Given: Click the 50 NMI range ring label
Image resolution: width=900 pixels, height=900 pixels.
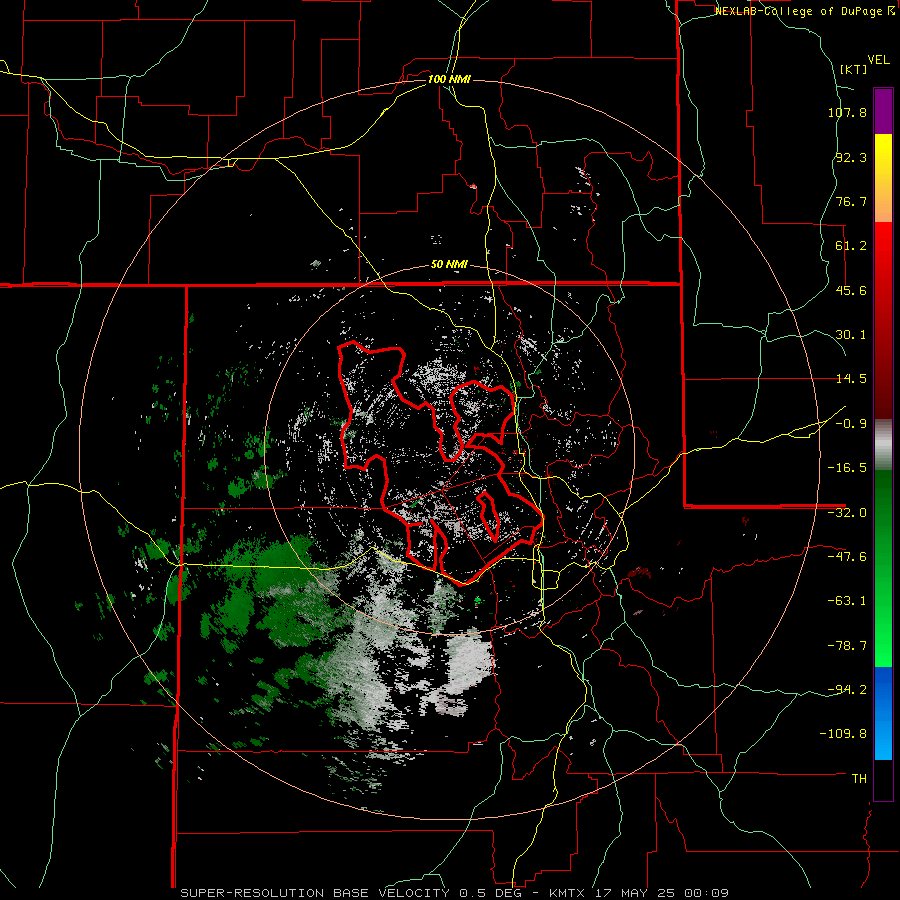Looking at the screenshot, I should tap(449, 265).
